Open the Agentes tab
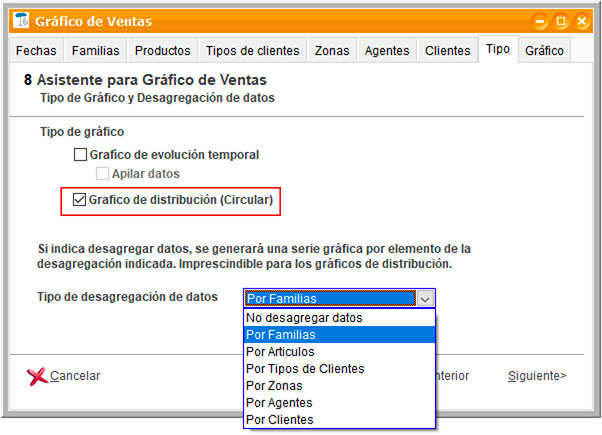 (387, 50)
